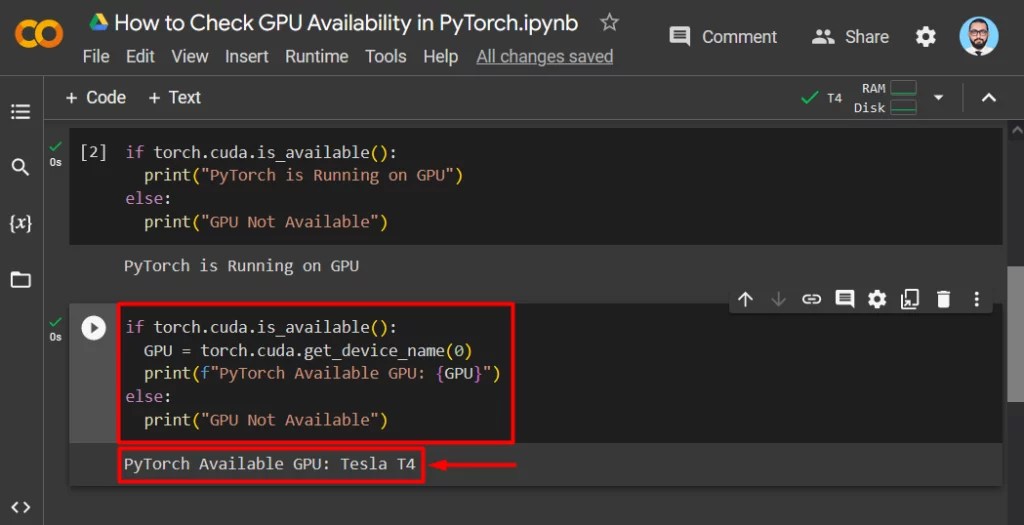1024x525 pixels.
Task: Copy link to cell with link icon
Action: 811,299
